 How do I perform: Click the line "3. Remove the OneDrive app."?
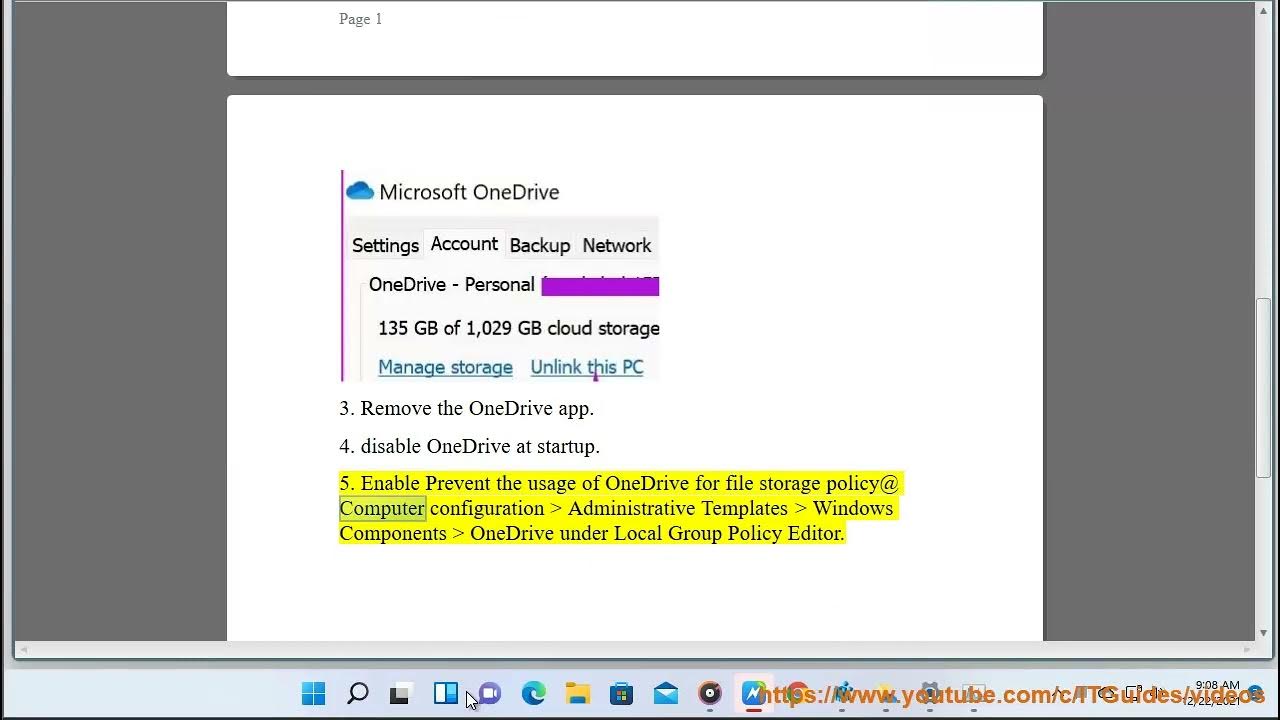coord(466,408)
